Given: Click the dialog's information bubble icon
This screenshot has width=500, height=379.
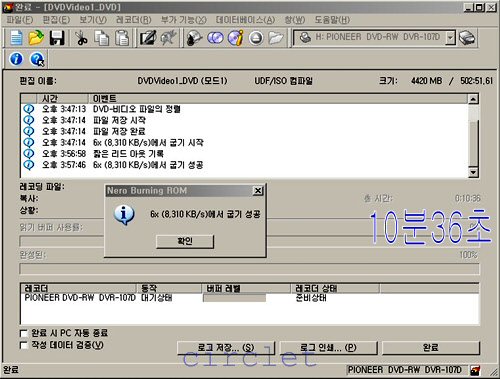Looking at the screenshot, I should click(x=124, y=214).
